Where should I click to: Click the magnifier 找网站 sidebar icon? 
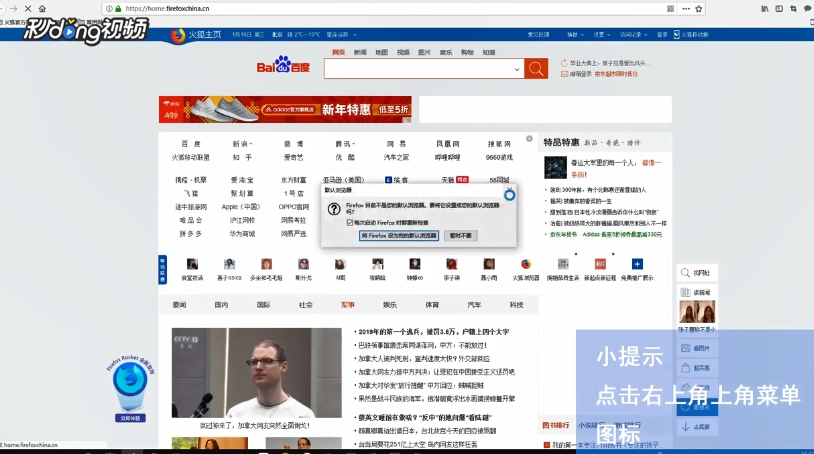(x=685, y=273)
